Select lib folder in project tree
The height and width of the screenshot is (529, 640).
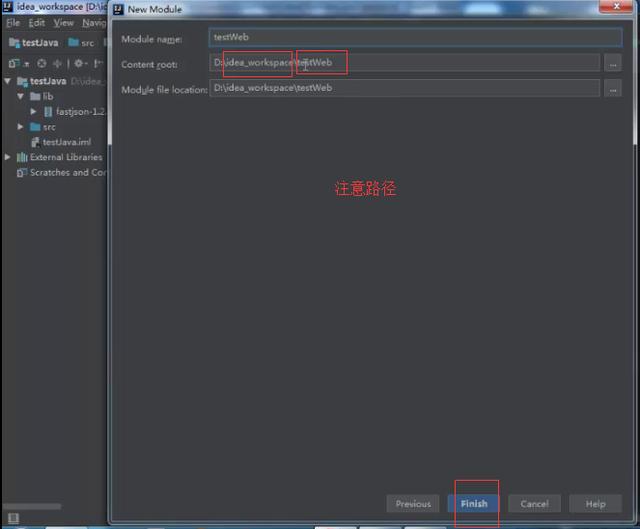[x=42, y=96]
